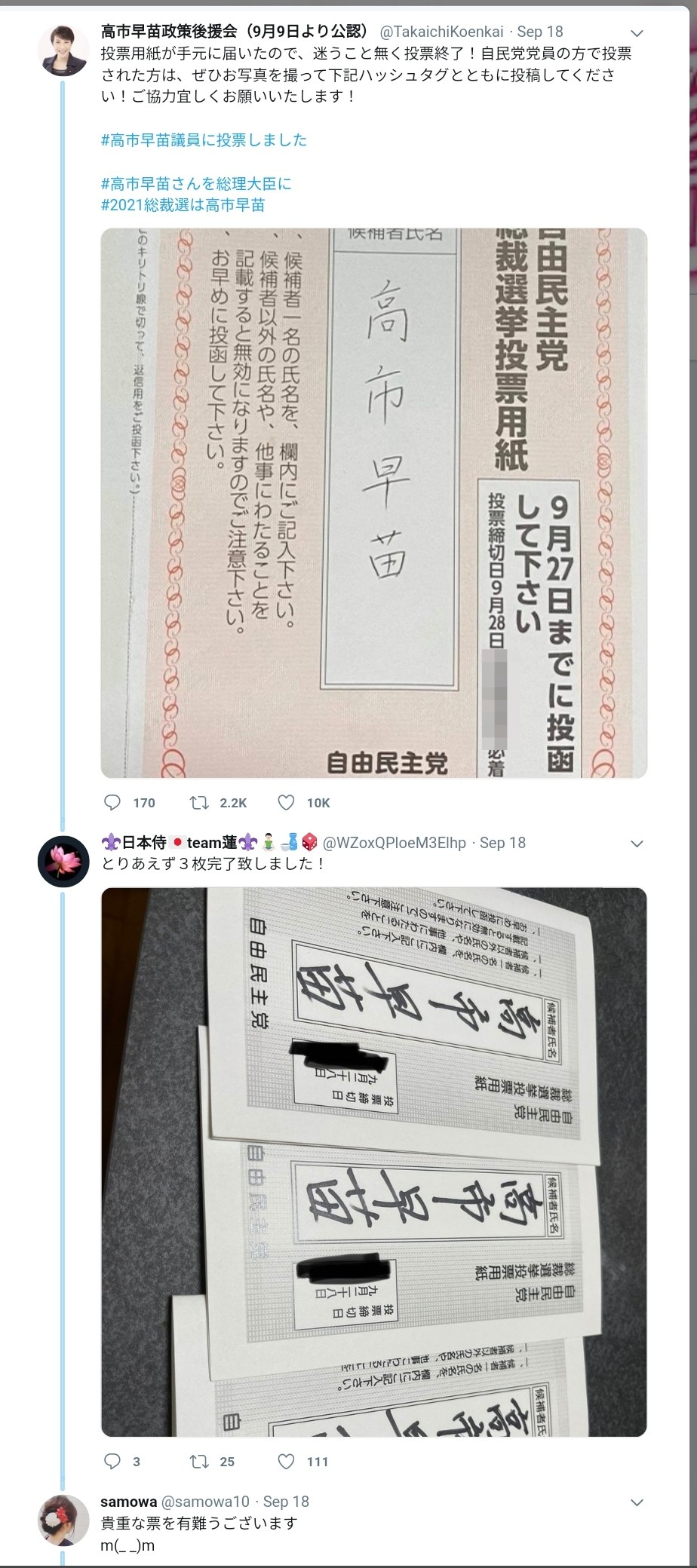Reply to the tweet with 3 replies

(112, 1462)
